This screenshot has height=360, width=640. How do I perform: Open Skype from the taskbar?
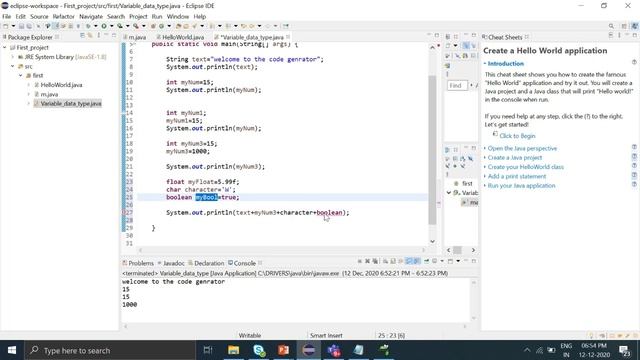coord(259,350)
